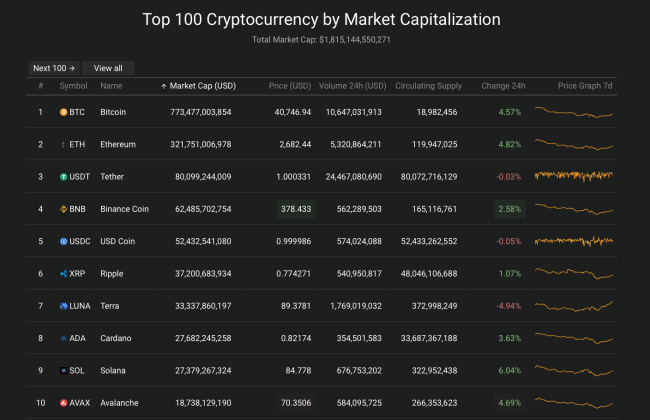This screenshot has width=650, height=420.
Task: Click Tether volume 24,467,080,690
Action: click(354, 177)
